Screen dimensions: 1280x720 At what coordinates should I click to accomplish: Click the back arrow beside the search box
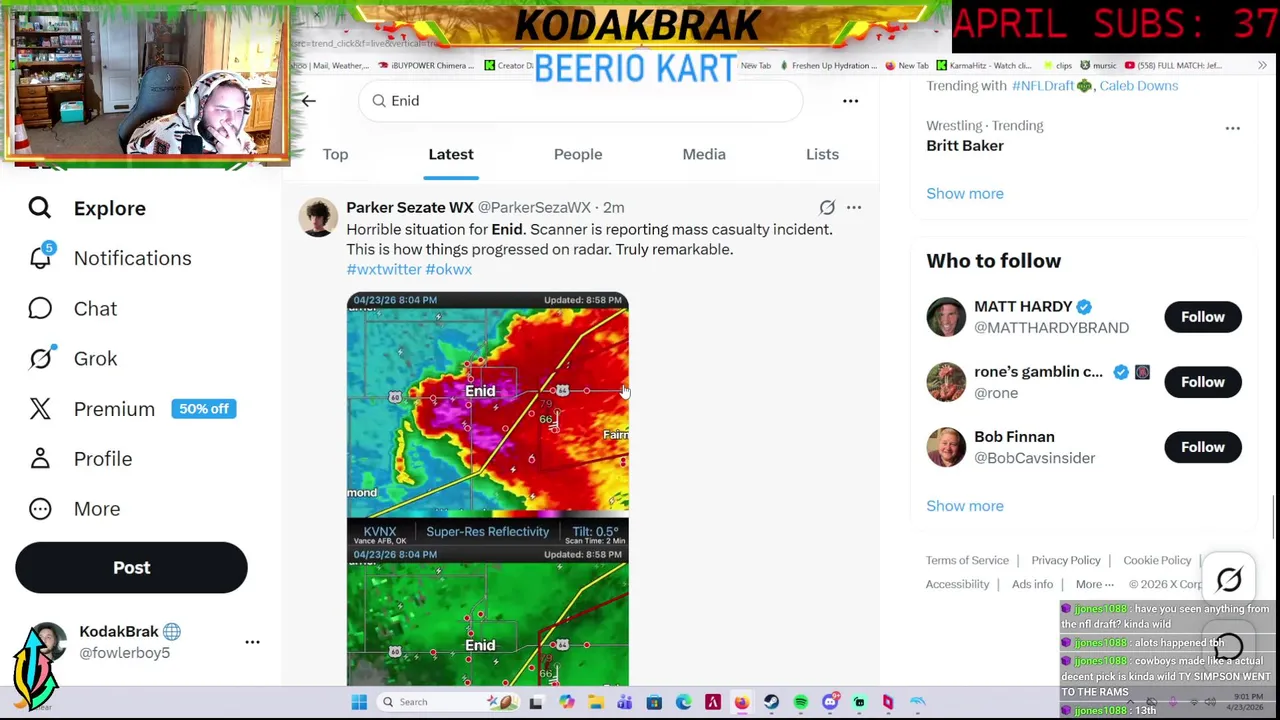308,100
